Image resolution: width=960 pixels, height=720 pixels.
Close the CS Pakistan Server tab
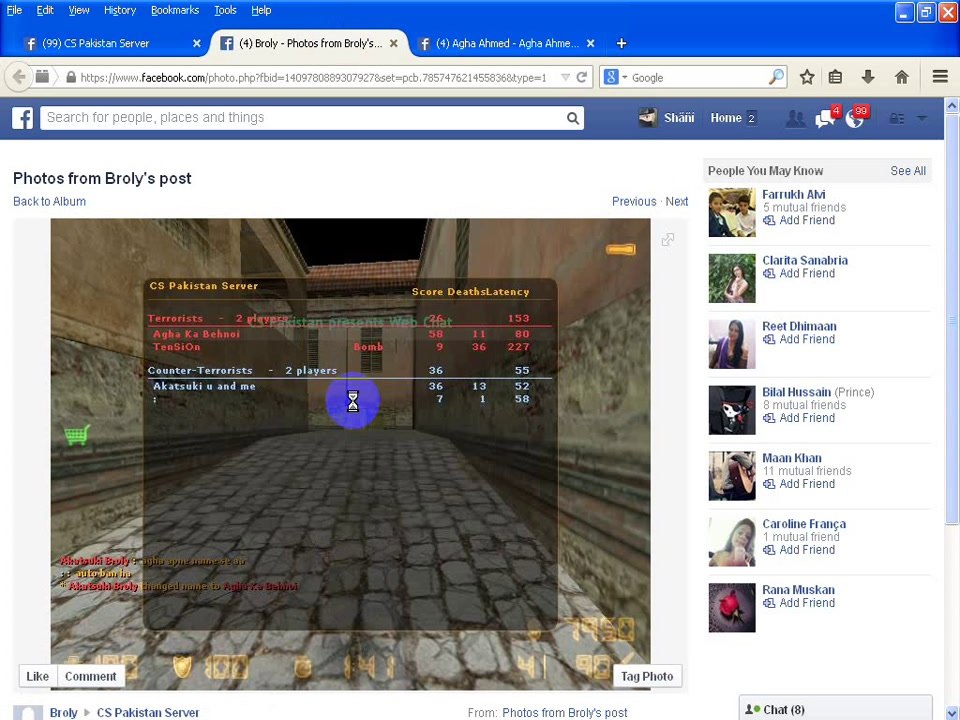[x=197, y=43]
